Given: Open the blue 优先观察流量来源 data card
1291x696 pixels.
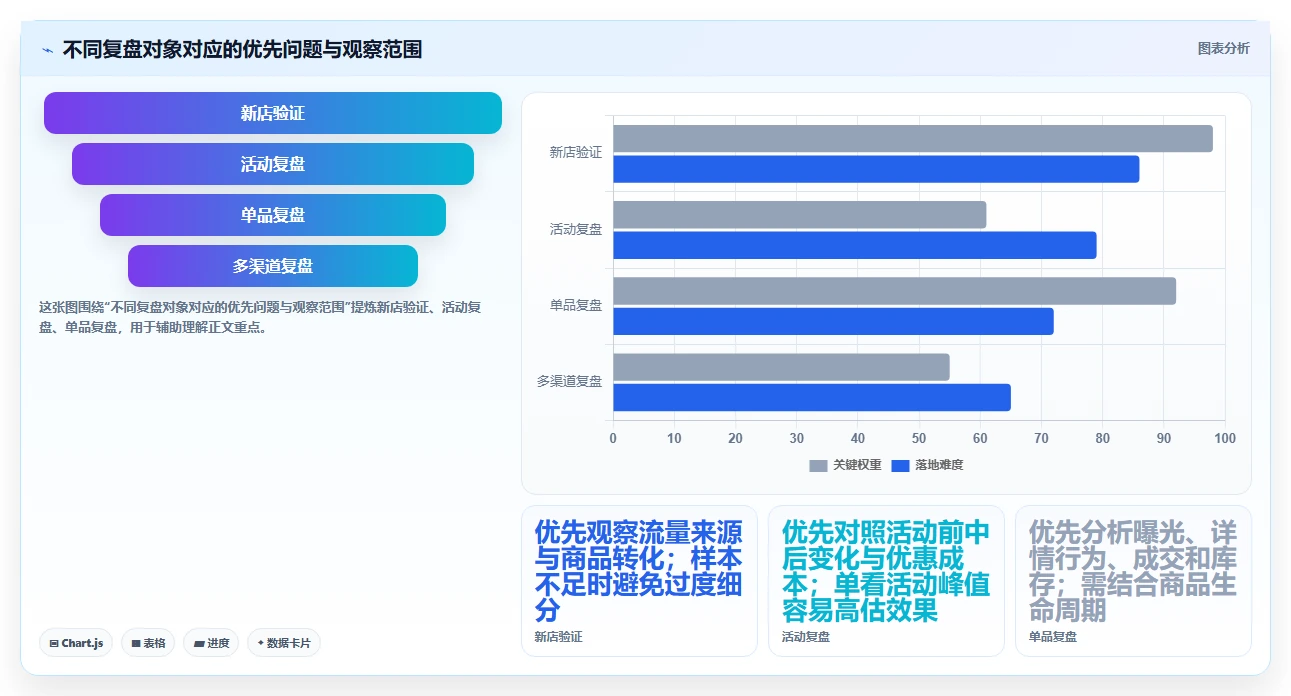Looking at the screenshot, I should tap(639, 581).
